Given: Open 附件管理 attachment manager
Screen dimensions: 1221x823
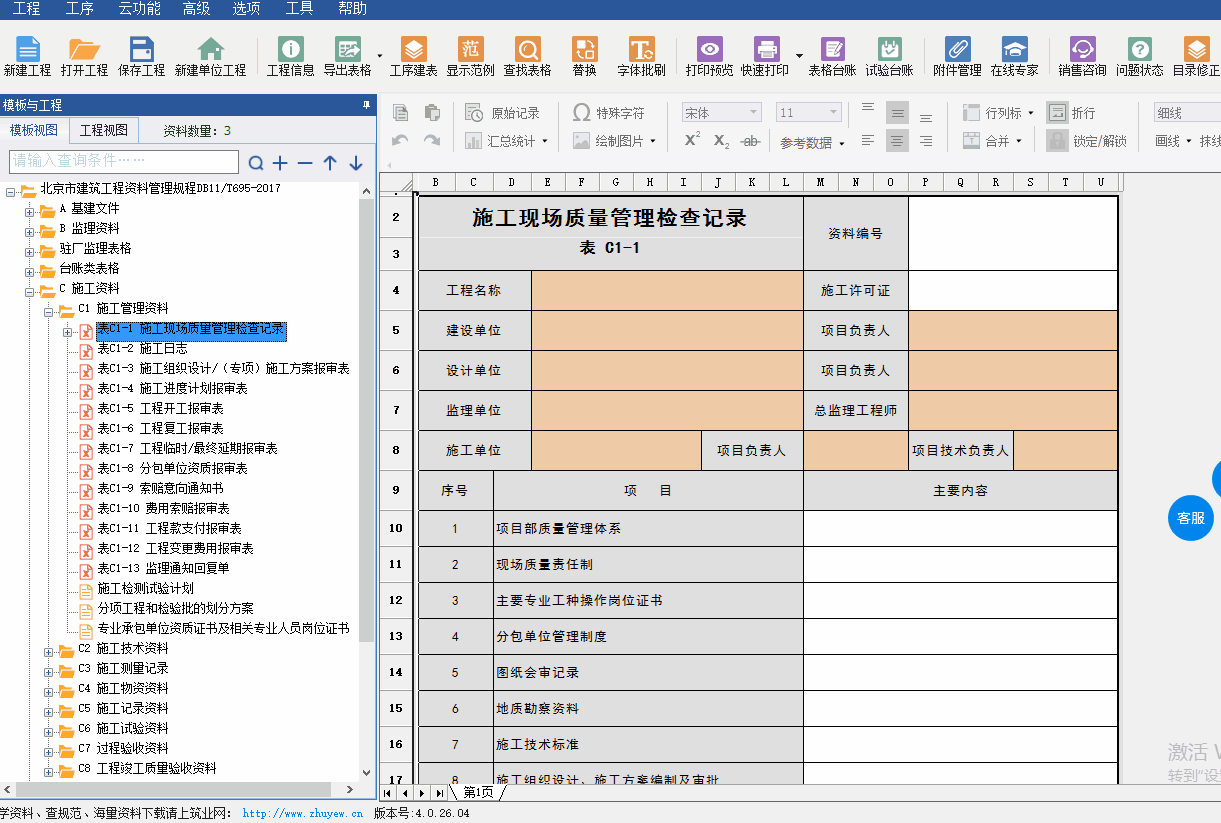Looking at the screenshot, I should click(x=957, y=56).
